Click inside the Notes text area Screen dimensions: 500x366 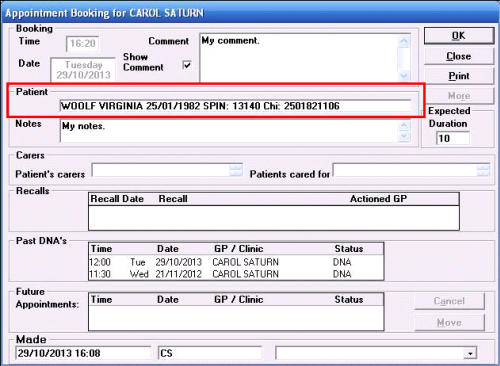(229, 131)
